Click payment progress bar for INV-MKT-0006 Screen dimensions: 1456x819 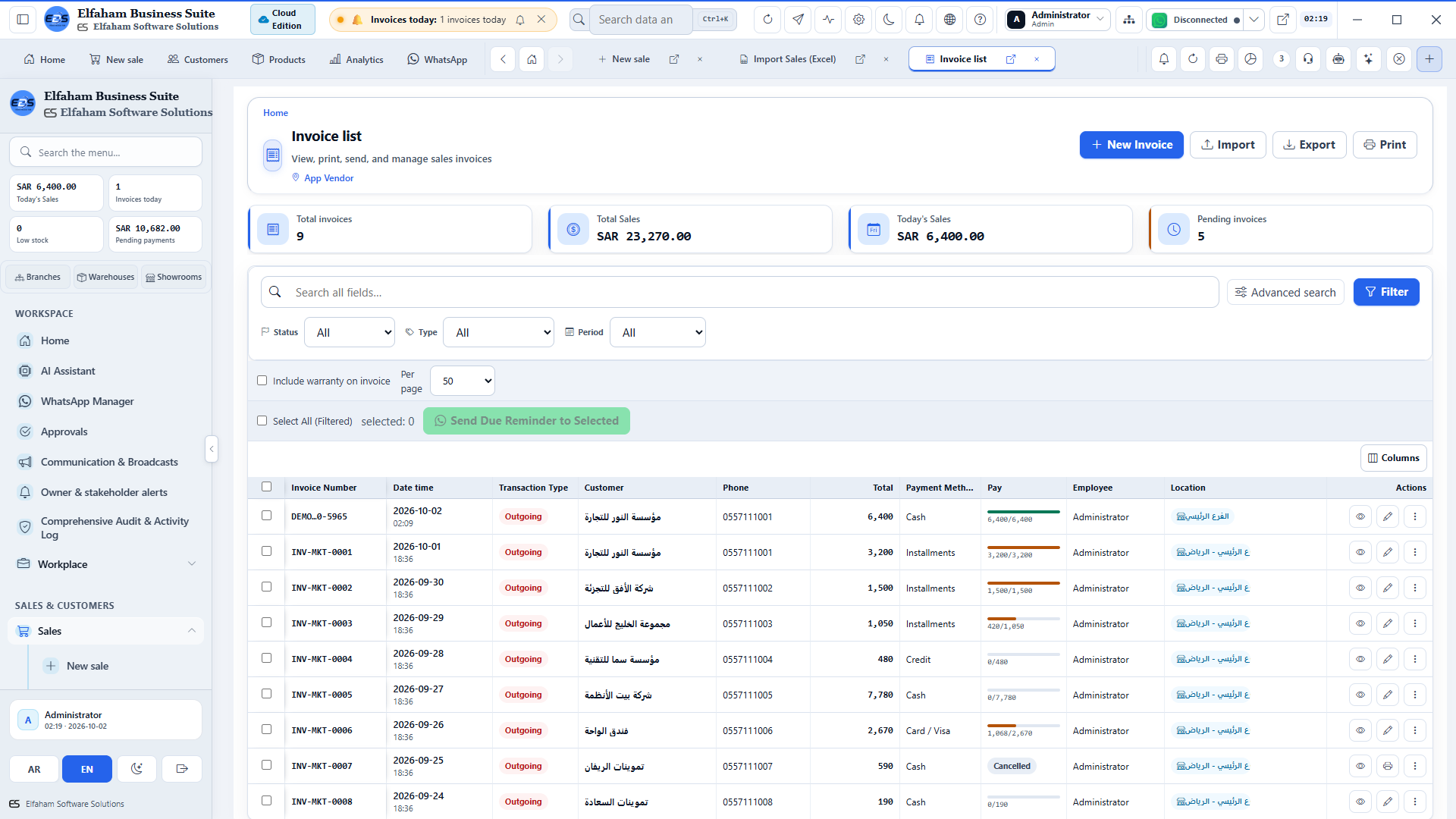point(1023,726)
